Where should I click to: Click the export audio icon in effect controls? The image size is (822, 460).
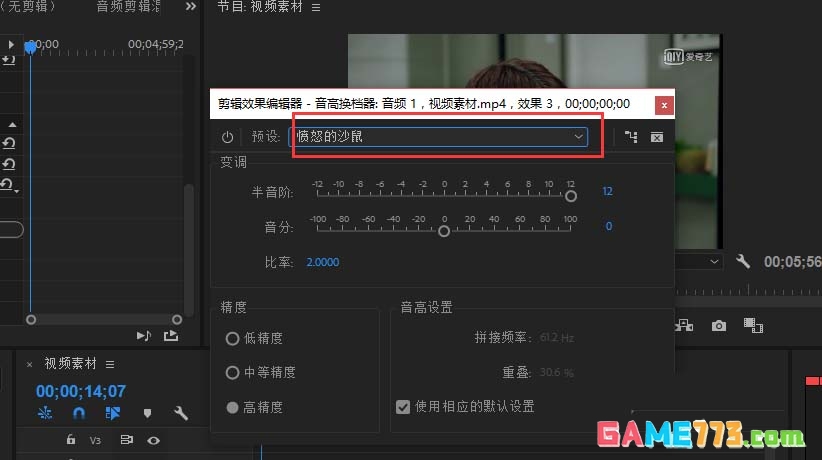[171, 336]
